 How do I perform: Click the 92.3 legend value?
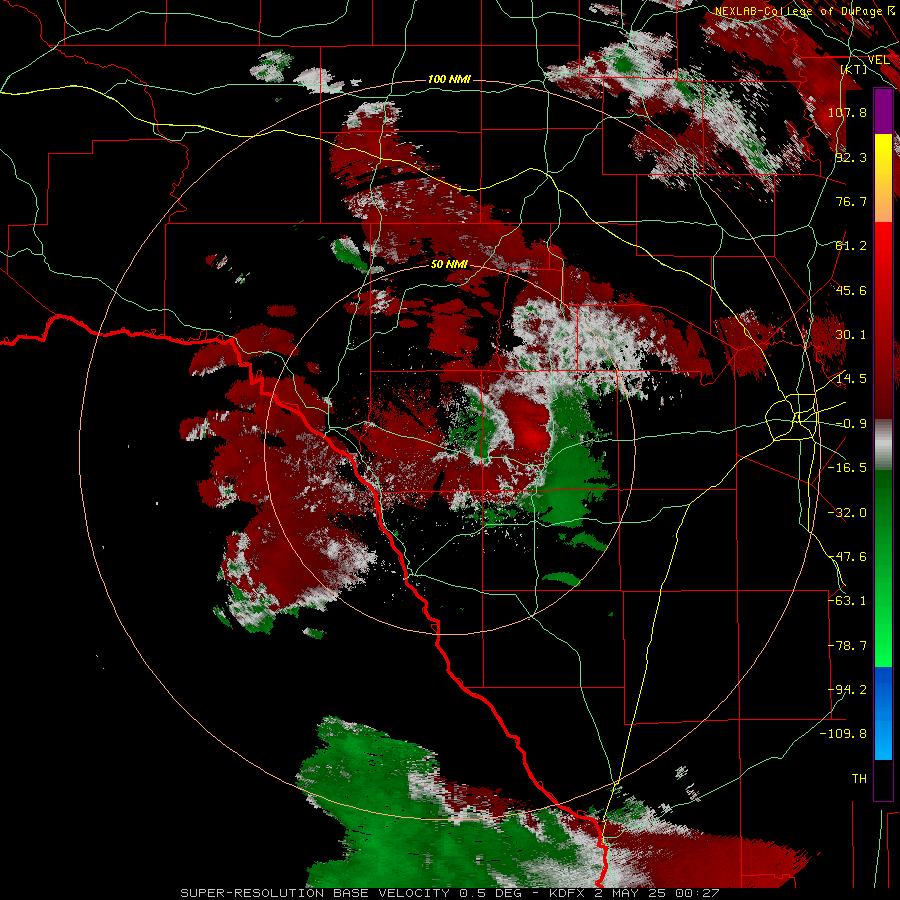pos(851,157)
